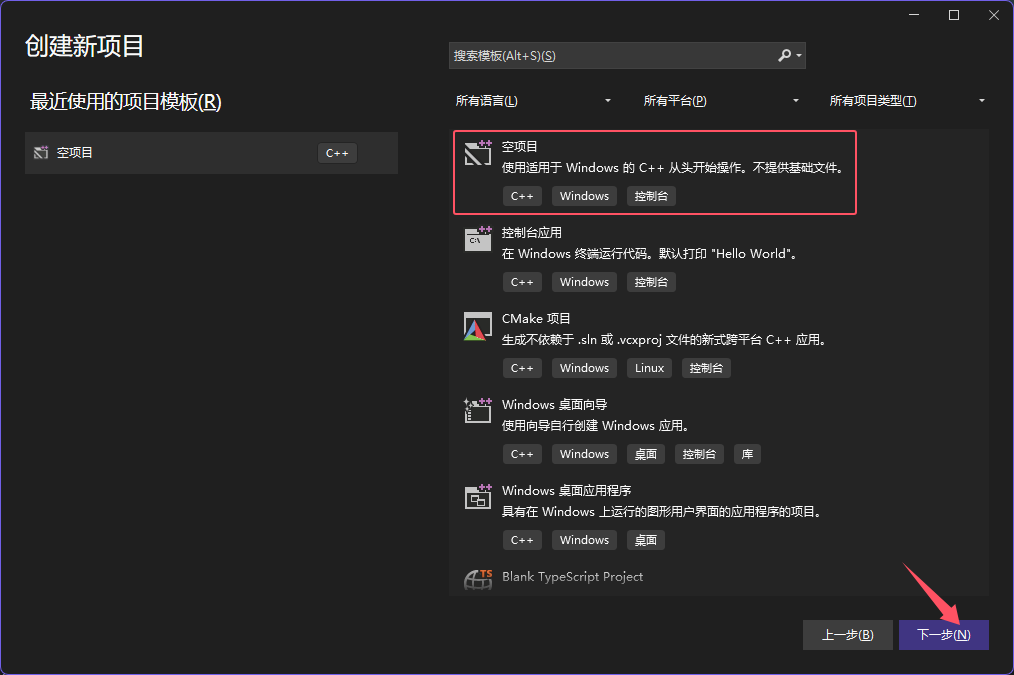This screenshot has height=675, width=1014.
Task: Click the search magnifier icon
Action: click(785, 56)
